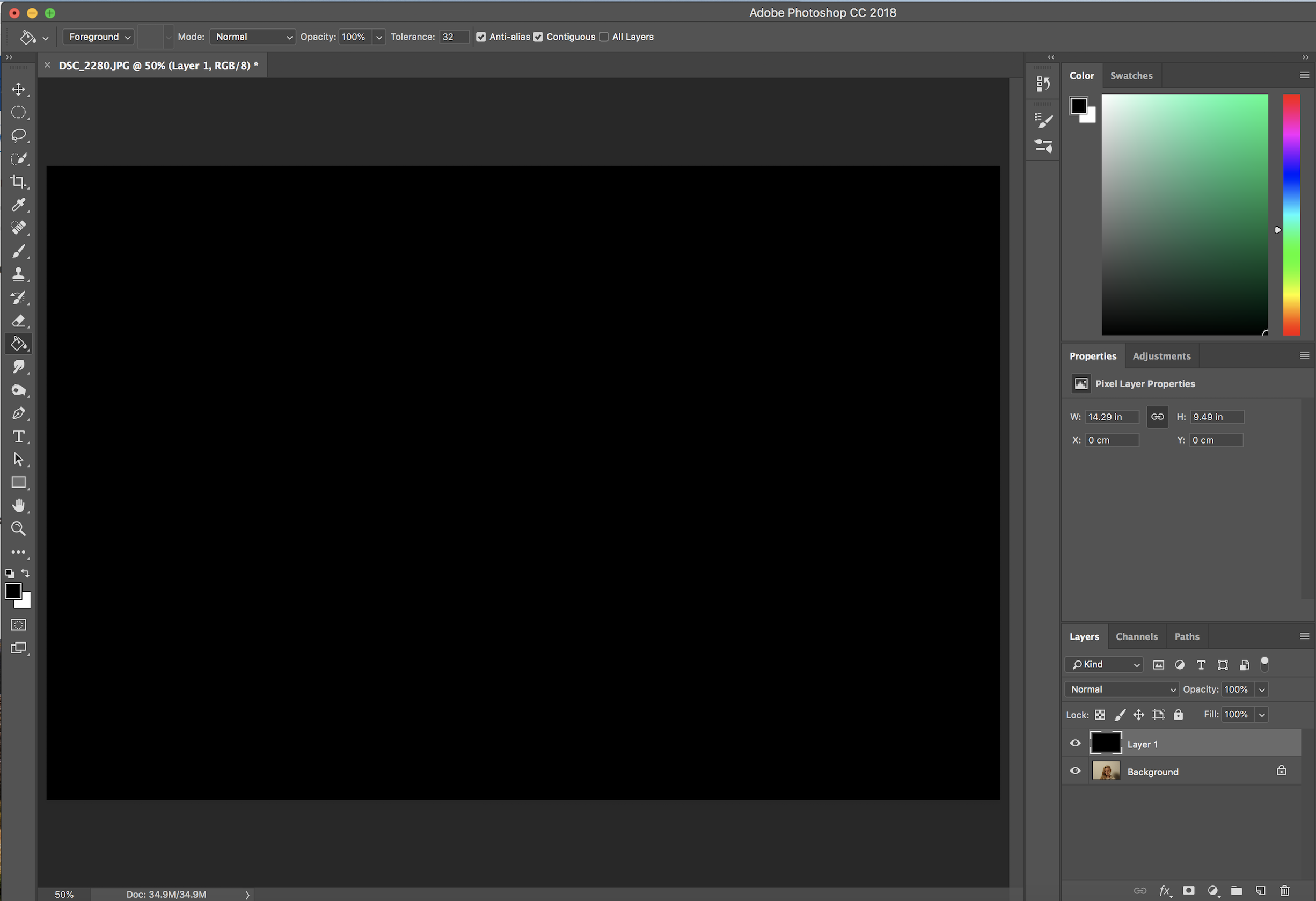Select the Zoom tool
The image size is (1316, 901).
coord(18,529)
